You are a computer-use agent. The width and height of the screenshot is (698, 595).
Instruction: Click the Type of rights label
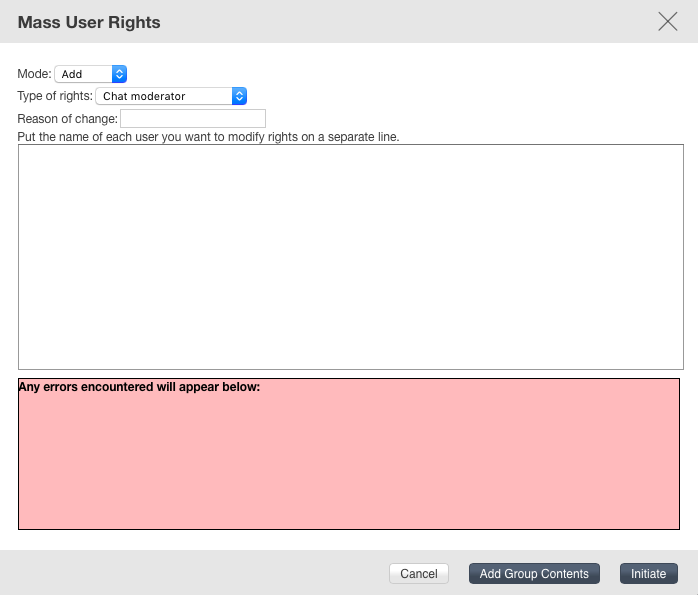point(55,96)
